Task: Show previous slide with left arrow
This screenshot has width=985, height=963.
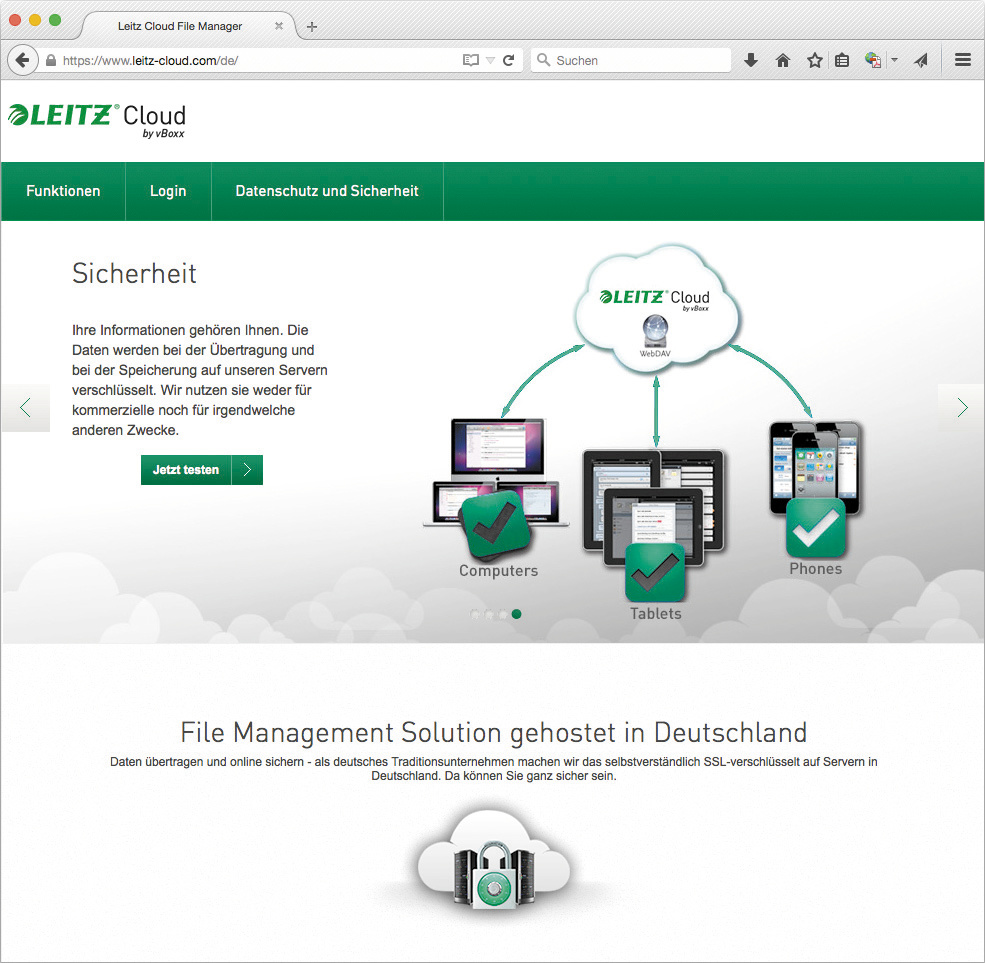Action: coord(25,408)
